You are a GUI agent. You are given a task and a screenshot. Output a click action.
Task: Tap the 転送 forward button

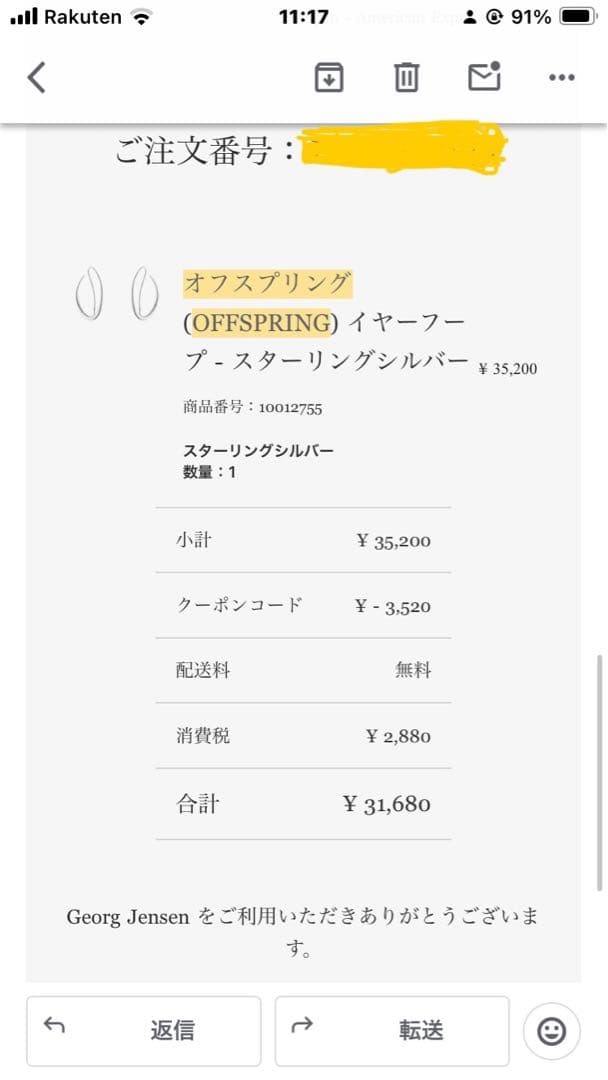point(393,1031)
